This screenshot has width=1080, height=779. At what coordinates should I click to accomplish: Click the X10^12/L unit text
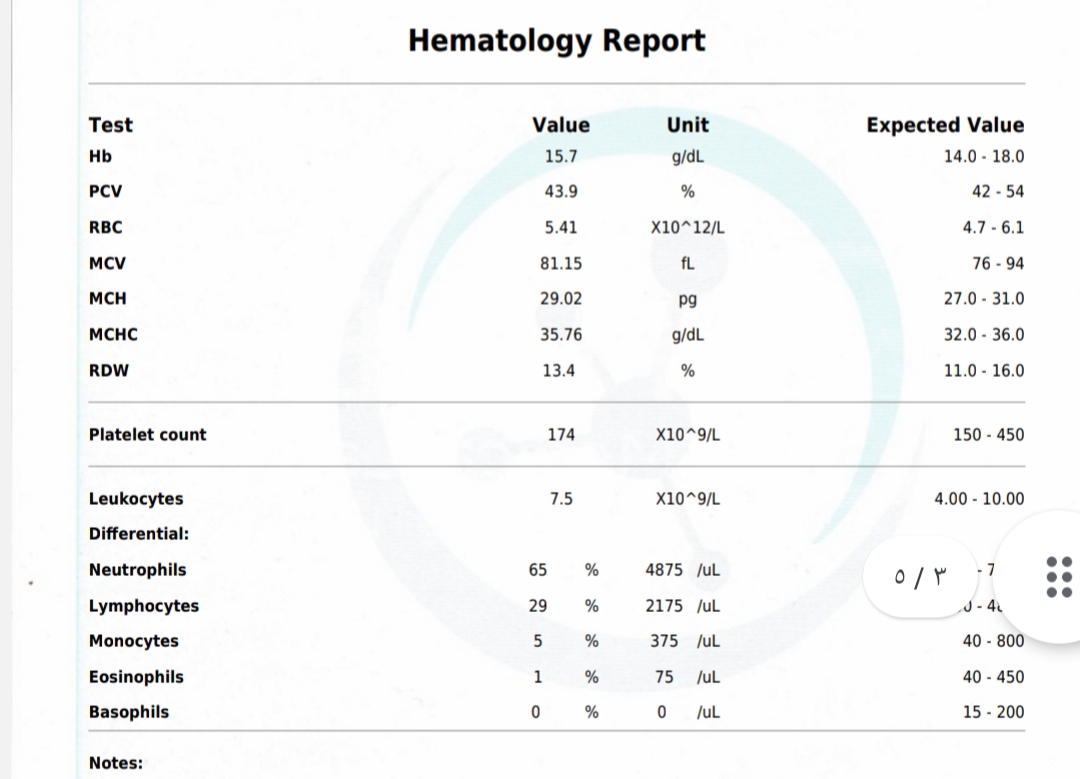tap(687, 227)
